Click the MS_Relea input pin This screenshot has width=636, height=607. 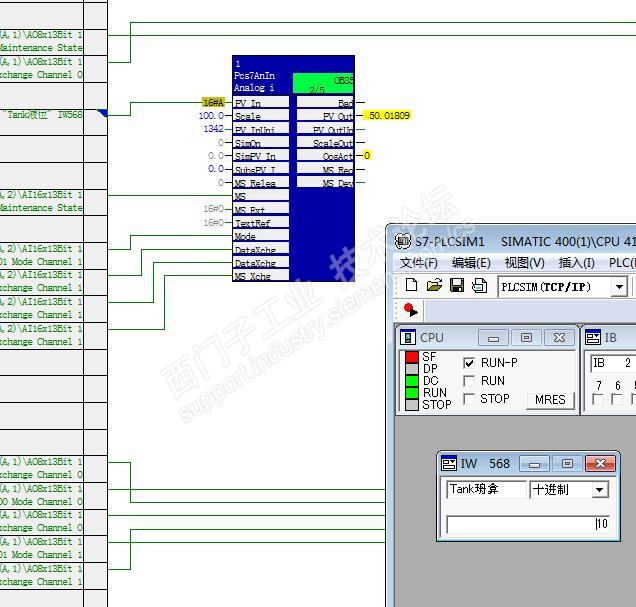[261, 182]
